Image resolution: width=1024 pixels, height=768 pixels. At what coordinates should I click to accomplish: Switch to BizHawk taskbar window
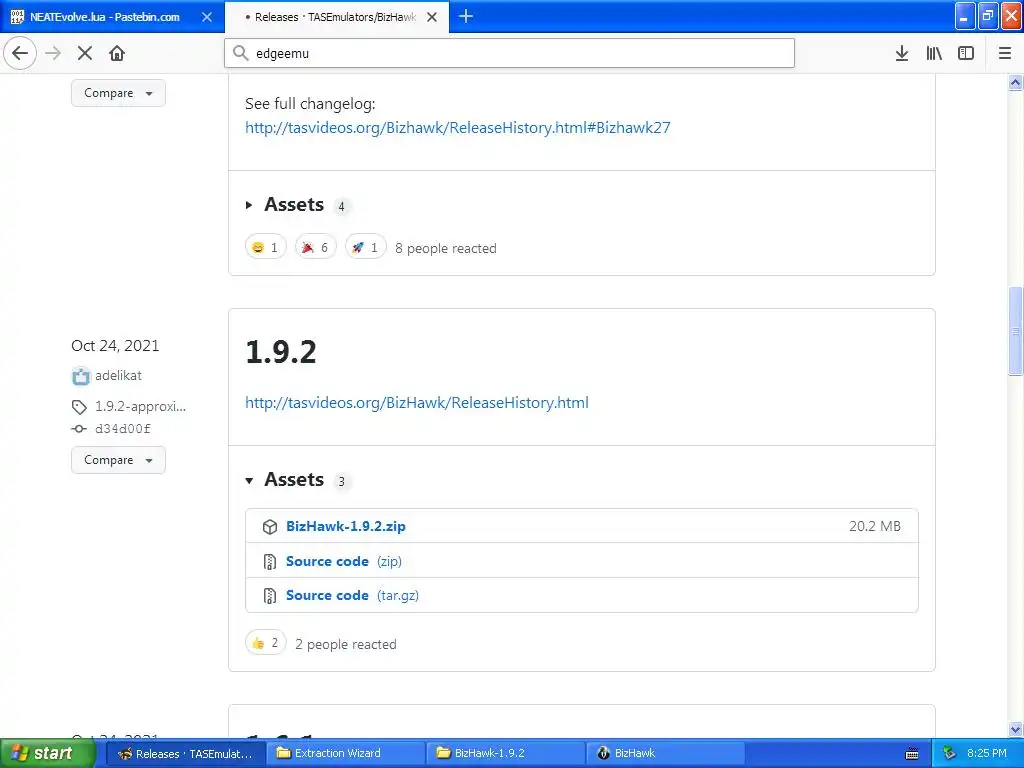click(665, 753)
